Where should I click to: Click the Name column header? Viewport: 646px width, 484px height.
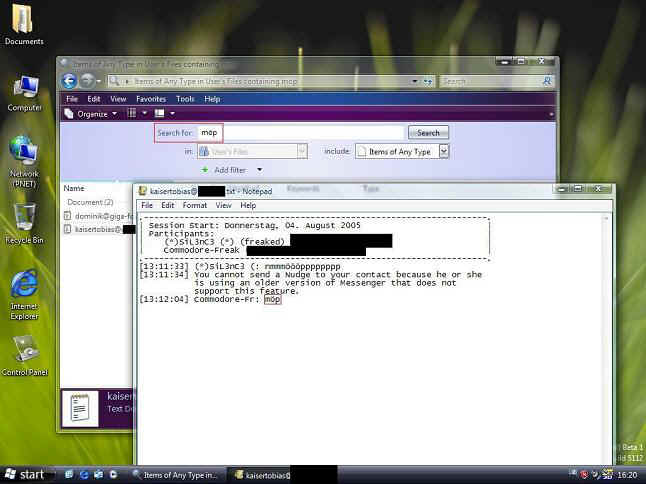[74, 188]
